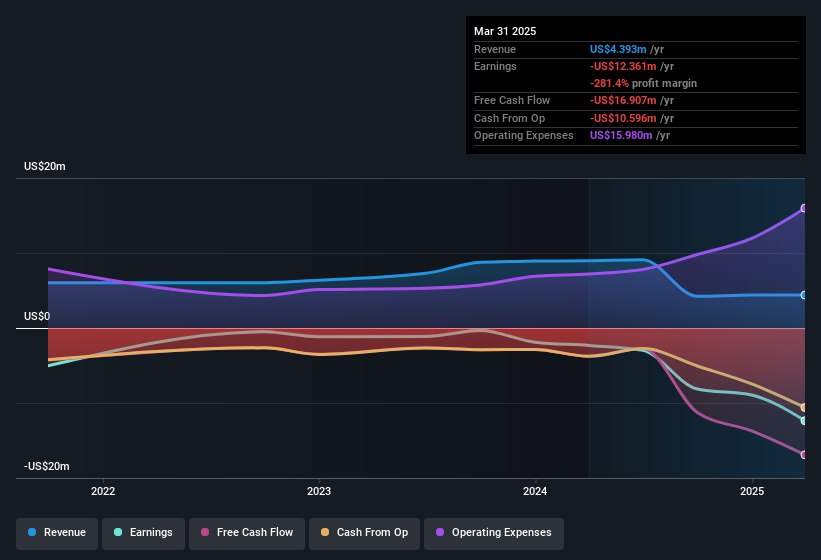Click the 2023 x-axis label
Screen dimensions: 821x560
[319, 491]
